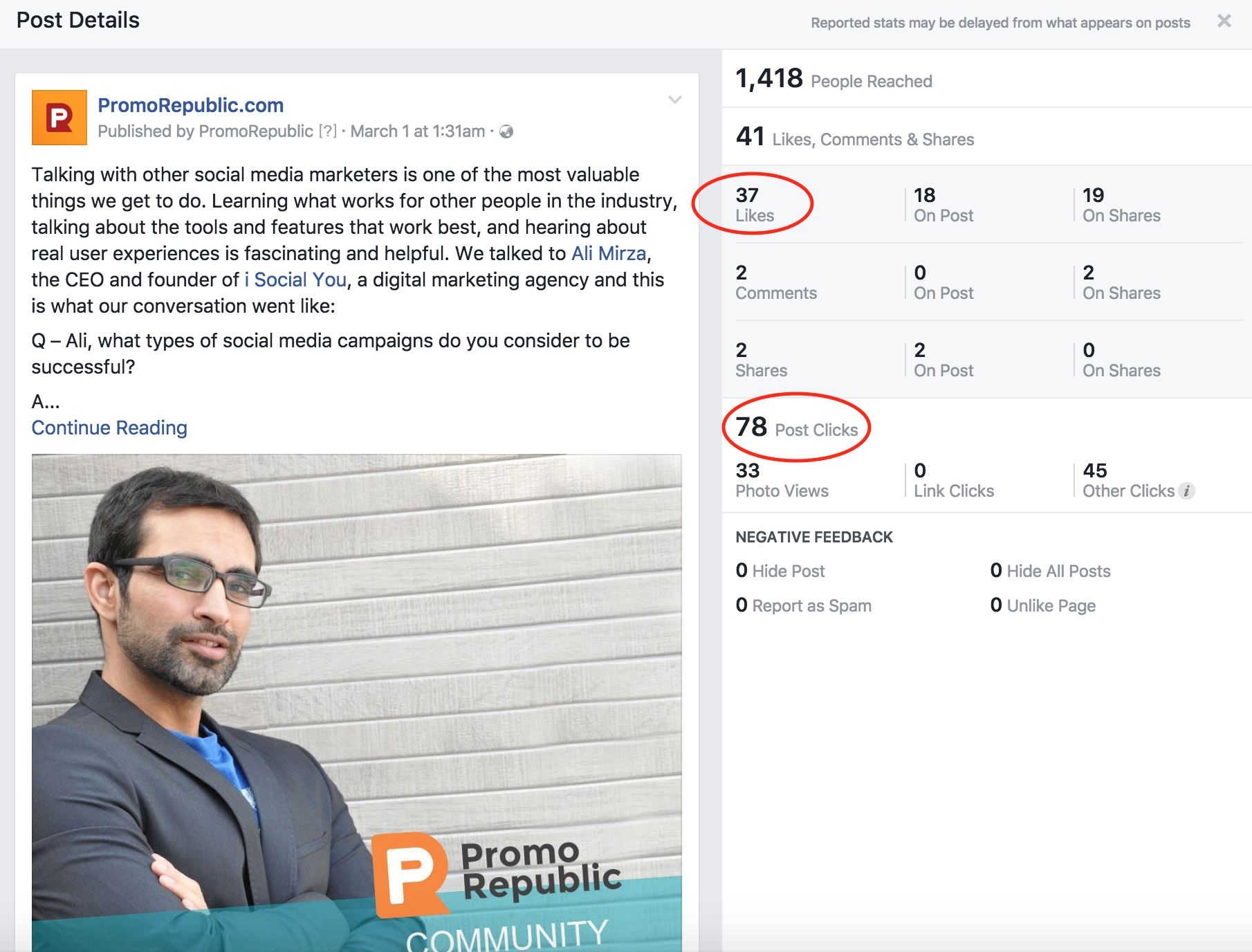Screen dimensions: 1252x952
Task: Click the Post Details title
Action: coord(78,20)
